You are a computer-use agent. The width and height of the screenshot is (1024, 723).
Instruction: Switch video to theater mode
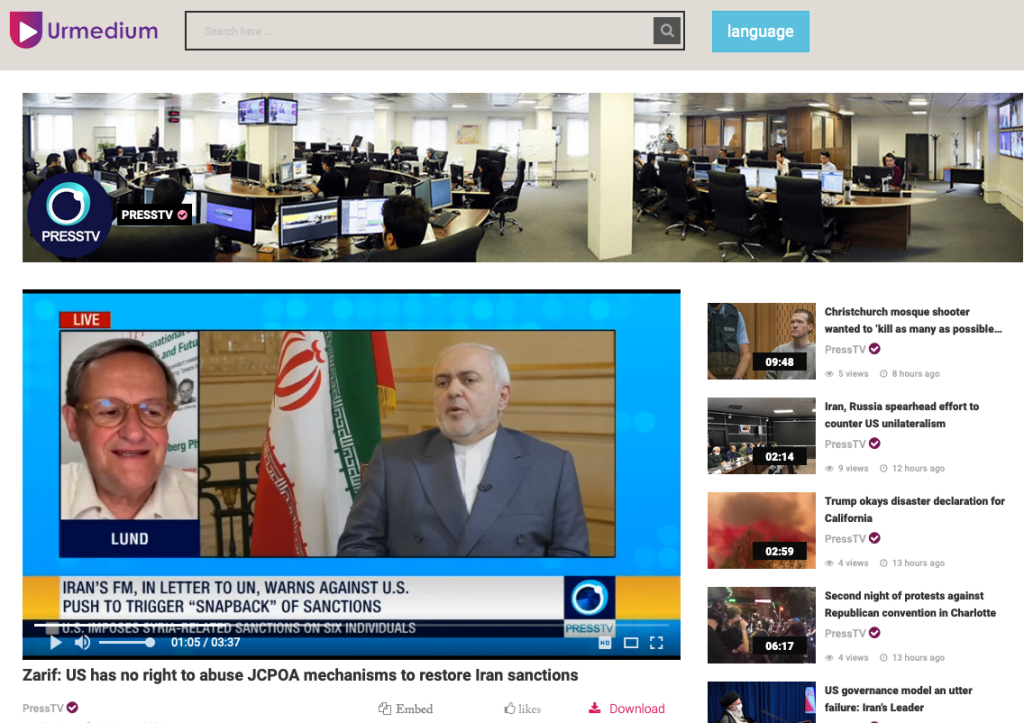631,642
